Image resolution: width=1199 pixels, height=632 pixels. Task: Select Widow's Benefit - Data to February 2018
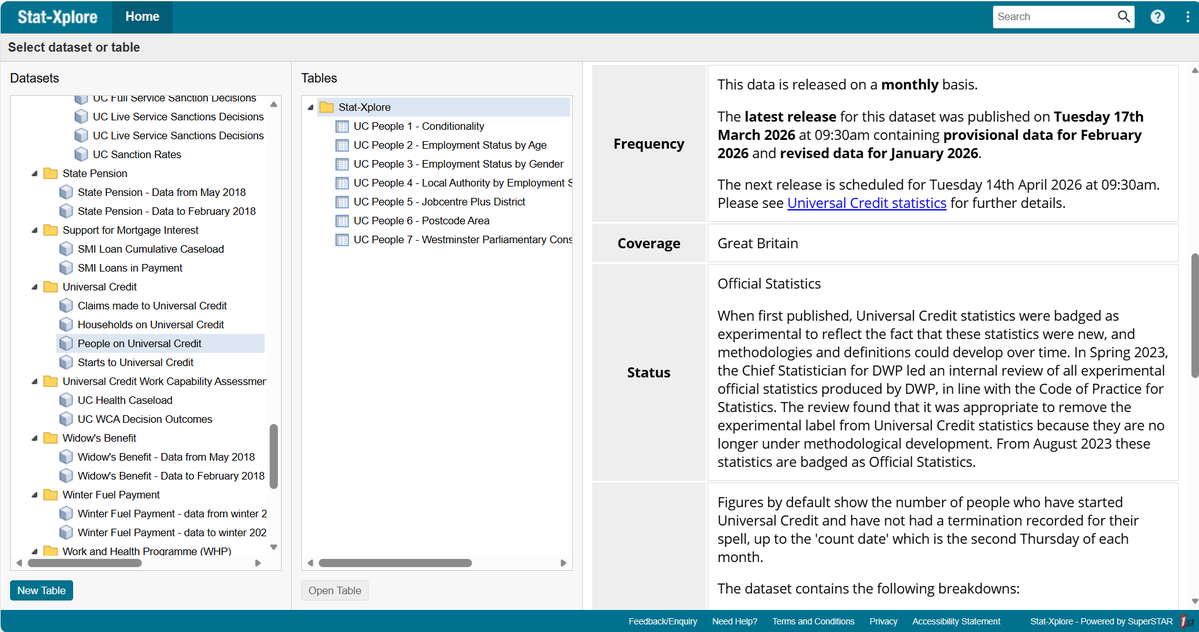click(171, 476)
